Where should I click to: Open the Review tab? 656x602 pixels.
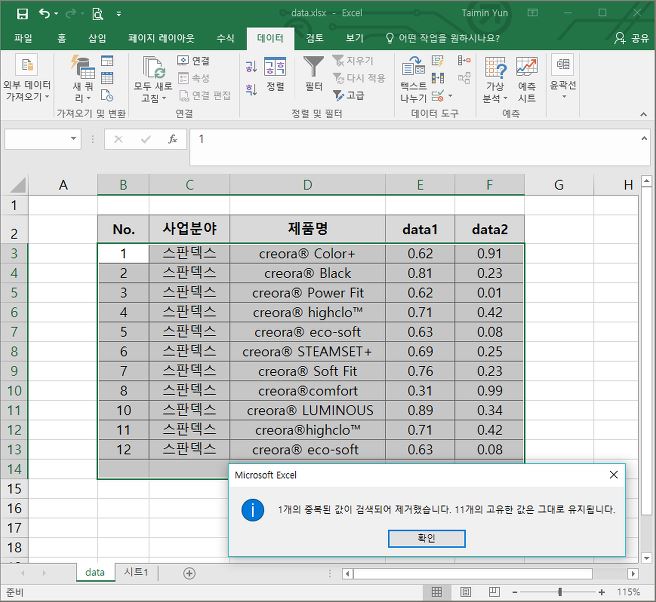[315, 38]
